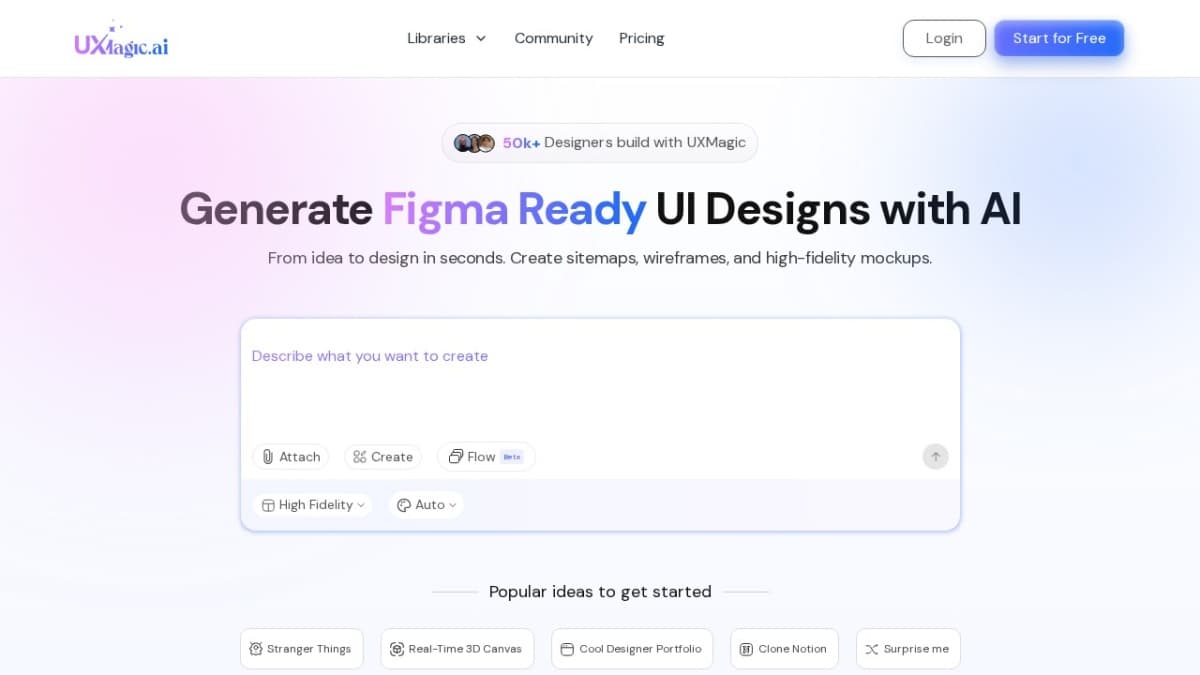Open the Community page
Screen dimensions: 1200x675
point(553,38)
